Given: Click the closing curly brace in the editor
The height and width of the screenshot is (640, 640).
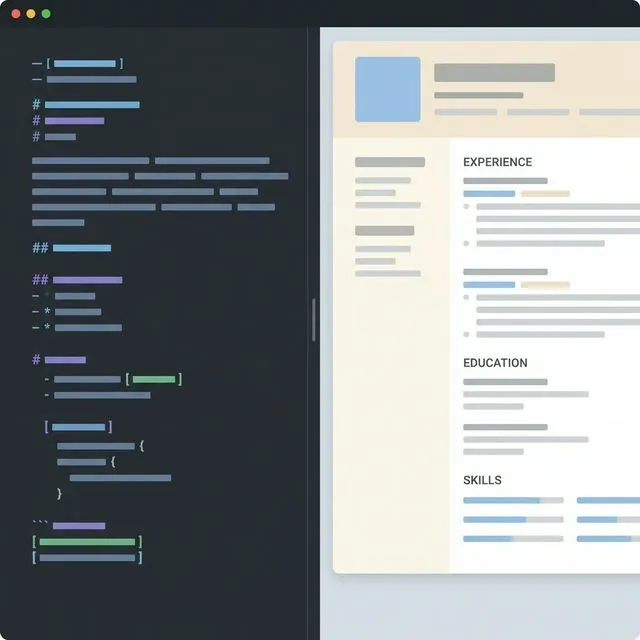Looking at the screenshot, I should [60, 493].
